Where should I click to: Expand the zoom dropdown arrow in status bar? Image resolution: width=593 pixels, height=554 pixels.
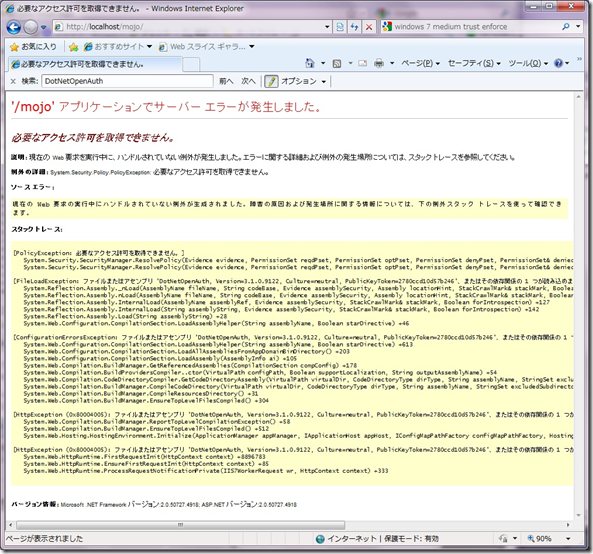[568, 538]
